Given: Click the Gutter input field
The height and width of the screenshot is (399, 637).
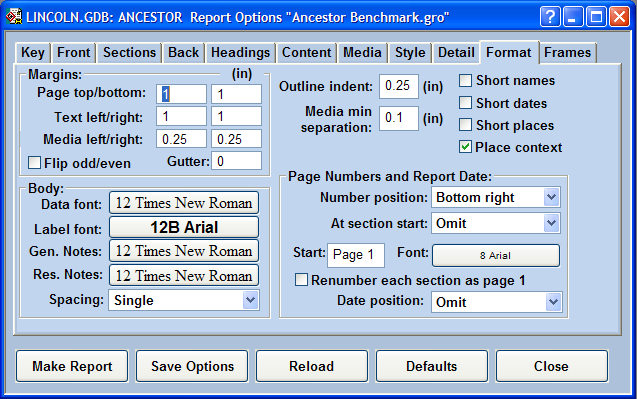Looking at the screenshot, I should click(236, 161).
